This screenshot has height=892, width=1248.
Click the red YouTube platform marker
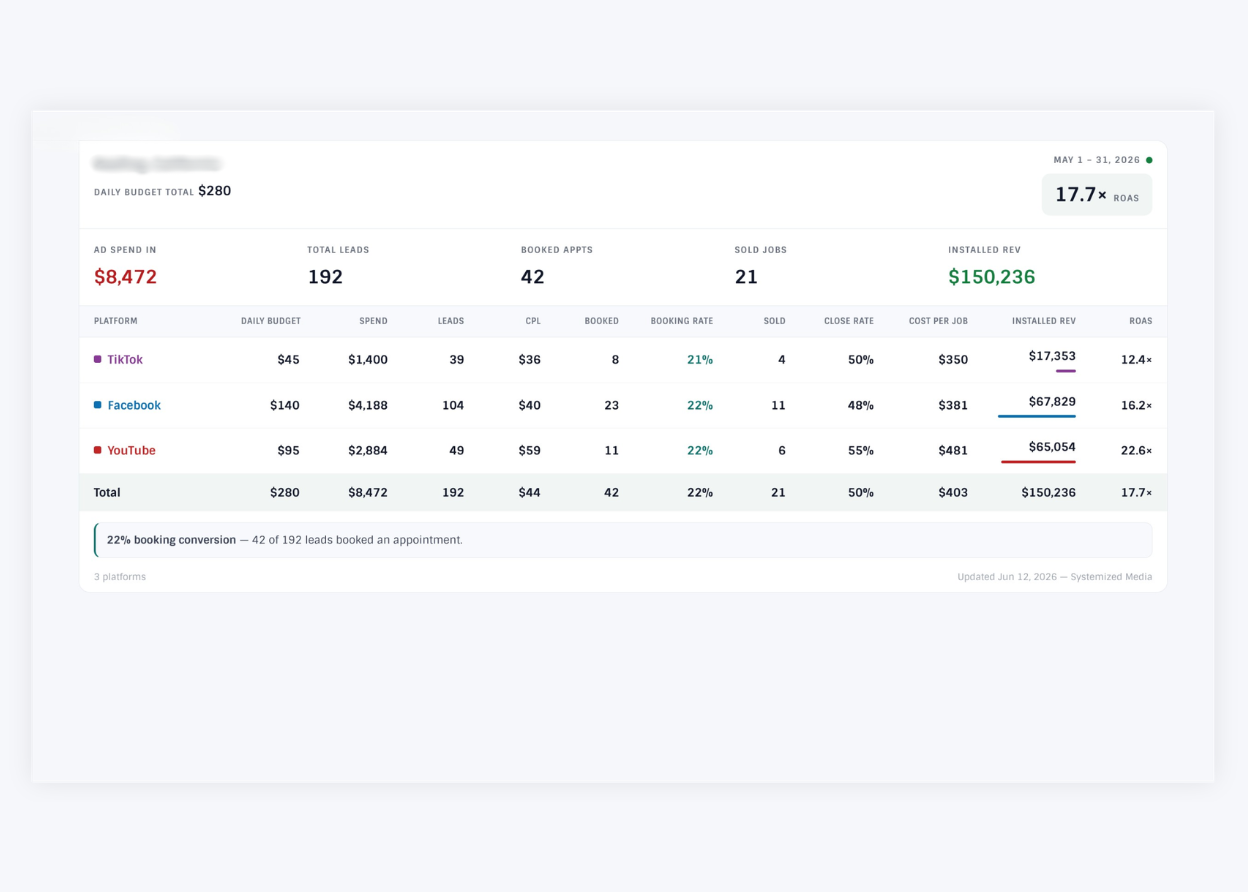click(97, 450)
